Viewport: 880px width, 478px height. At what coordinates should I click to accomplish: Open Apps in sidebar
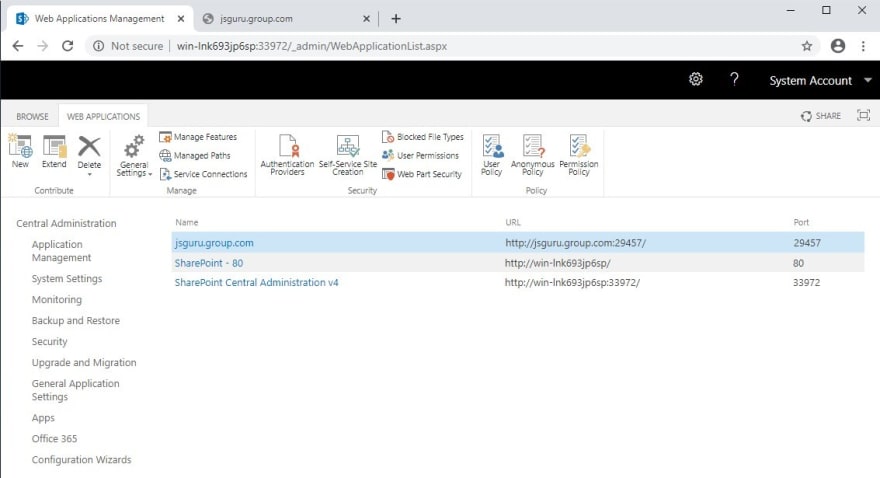43,418
